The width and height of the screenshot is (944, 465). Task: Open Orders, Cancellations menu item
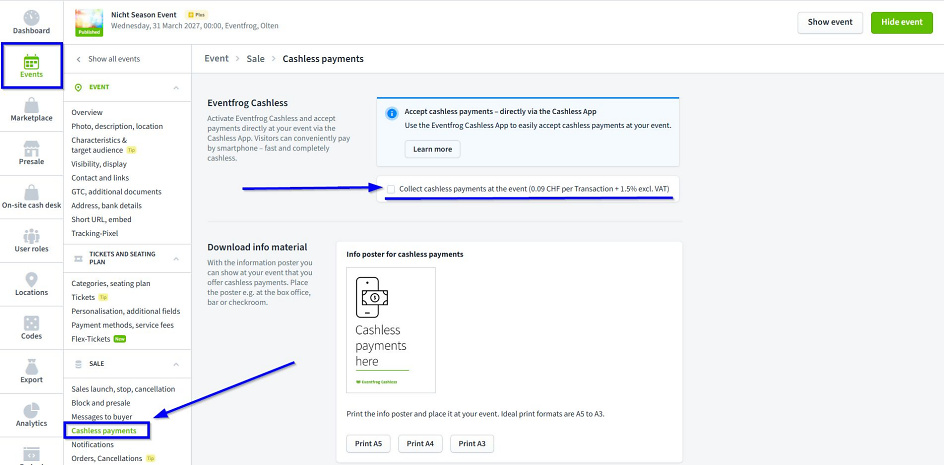tap(107, 458)
